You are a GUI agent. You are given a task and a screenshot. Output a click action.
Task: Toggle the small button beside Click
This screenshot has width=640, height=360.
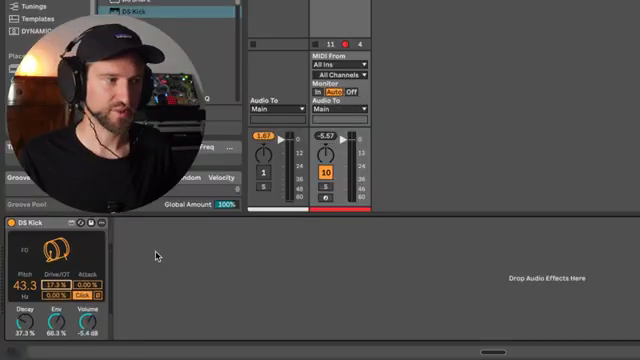tap(98, 295)
